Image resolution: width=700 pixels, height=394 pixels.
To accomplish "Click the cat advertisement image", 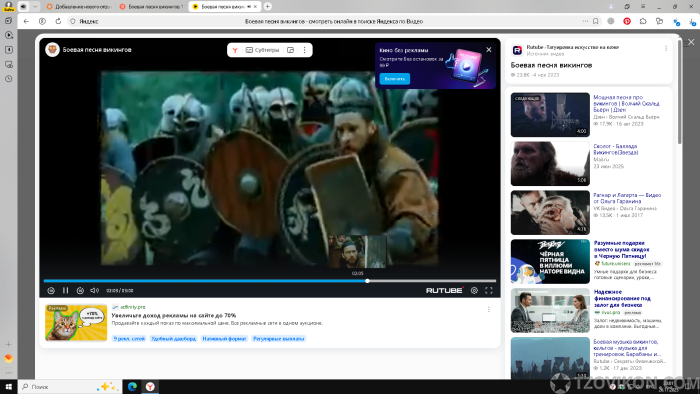I will point(76,323).
